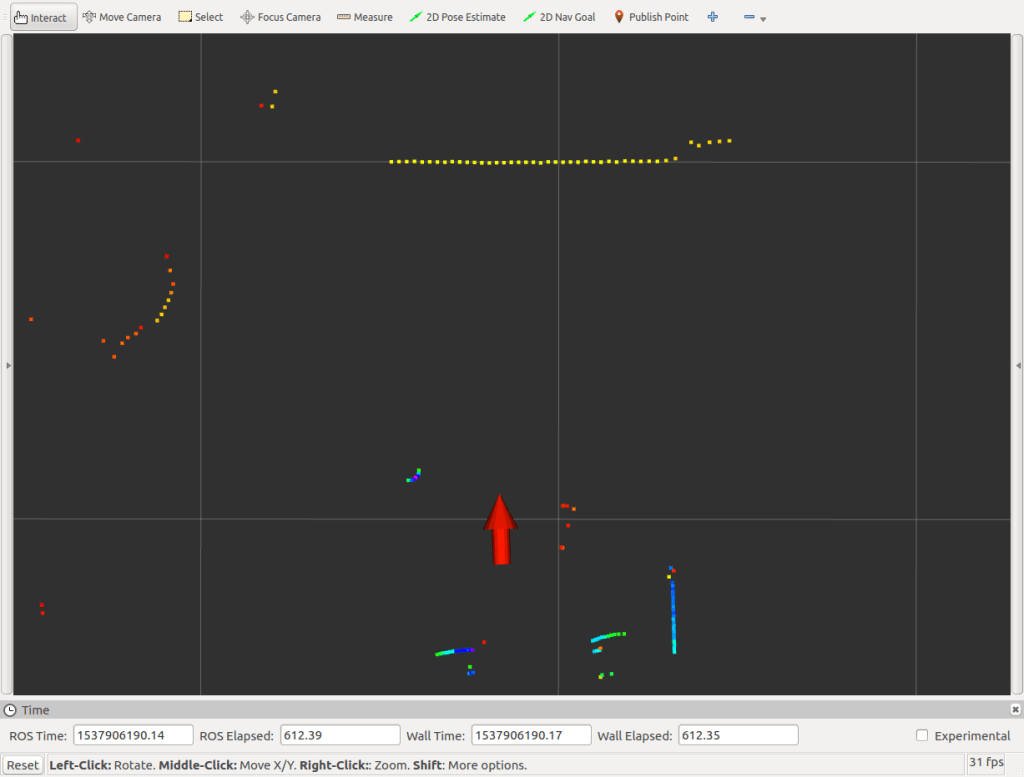Enable the Experimental checkbox

coord(922,736)
